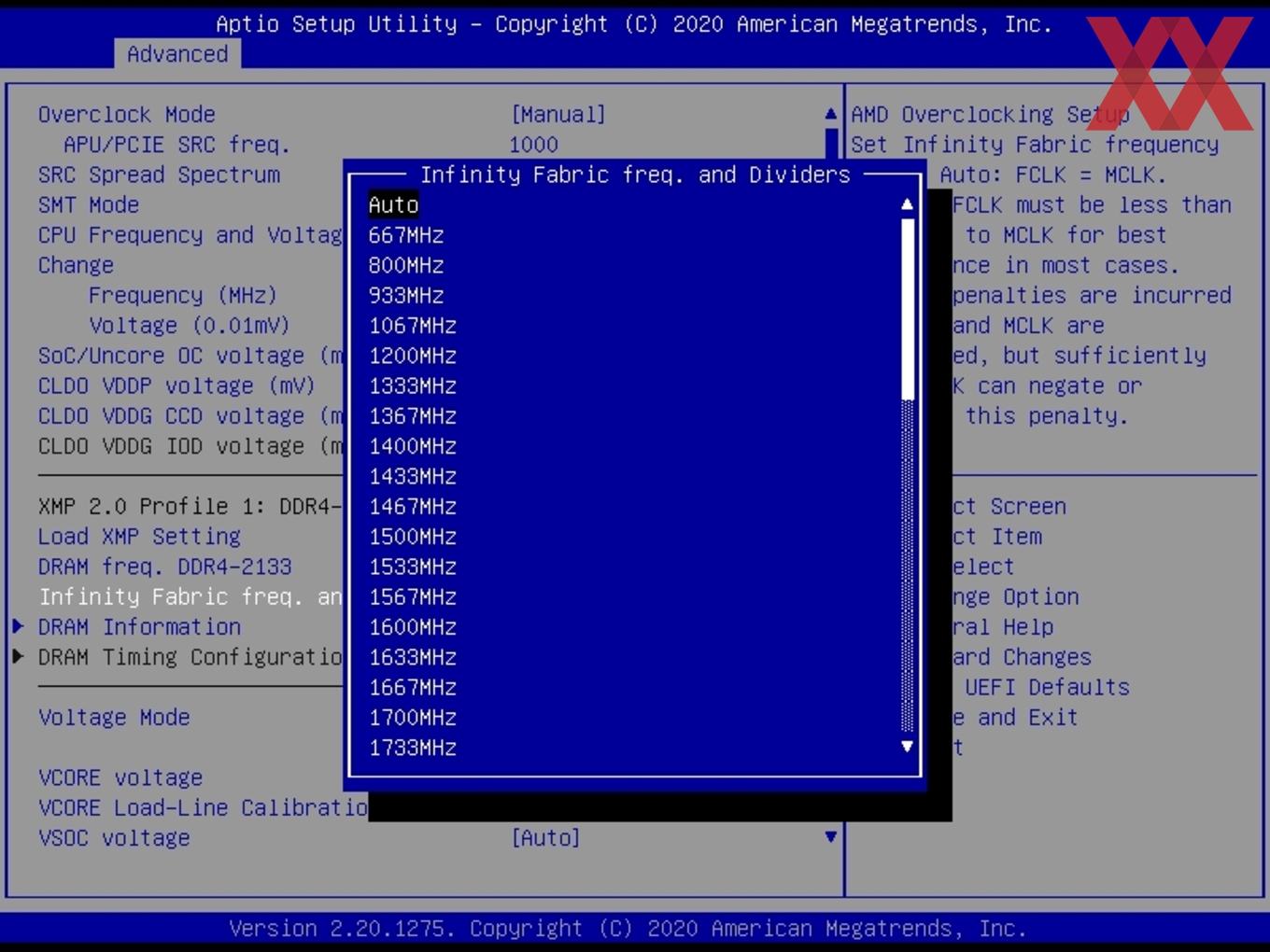
Task: Pick the 1400MHz option
Action: coord(413,446)
